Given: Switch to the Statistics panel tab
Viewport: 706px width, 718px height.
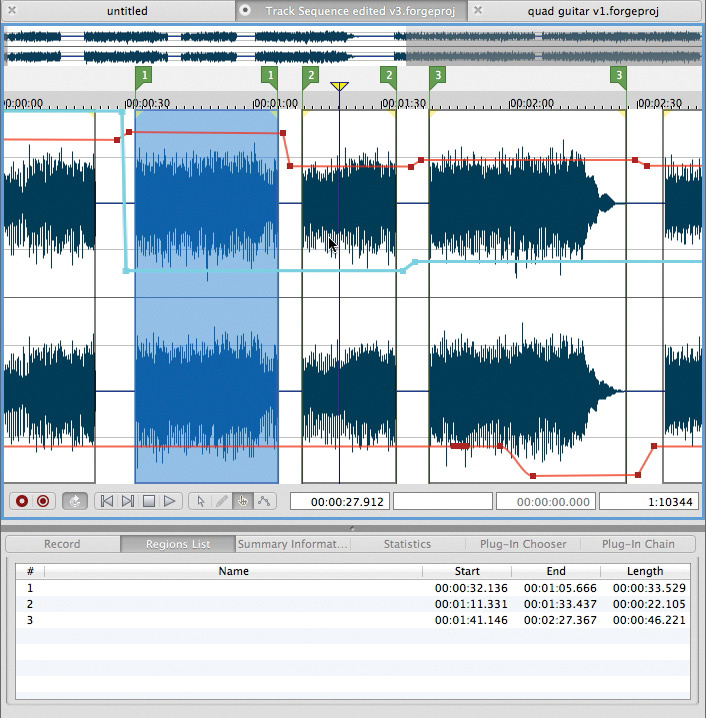Looking at the screenshot, I should click(407, 544).
